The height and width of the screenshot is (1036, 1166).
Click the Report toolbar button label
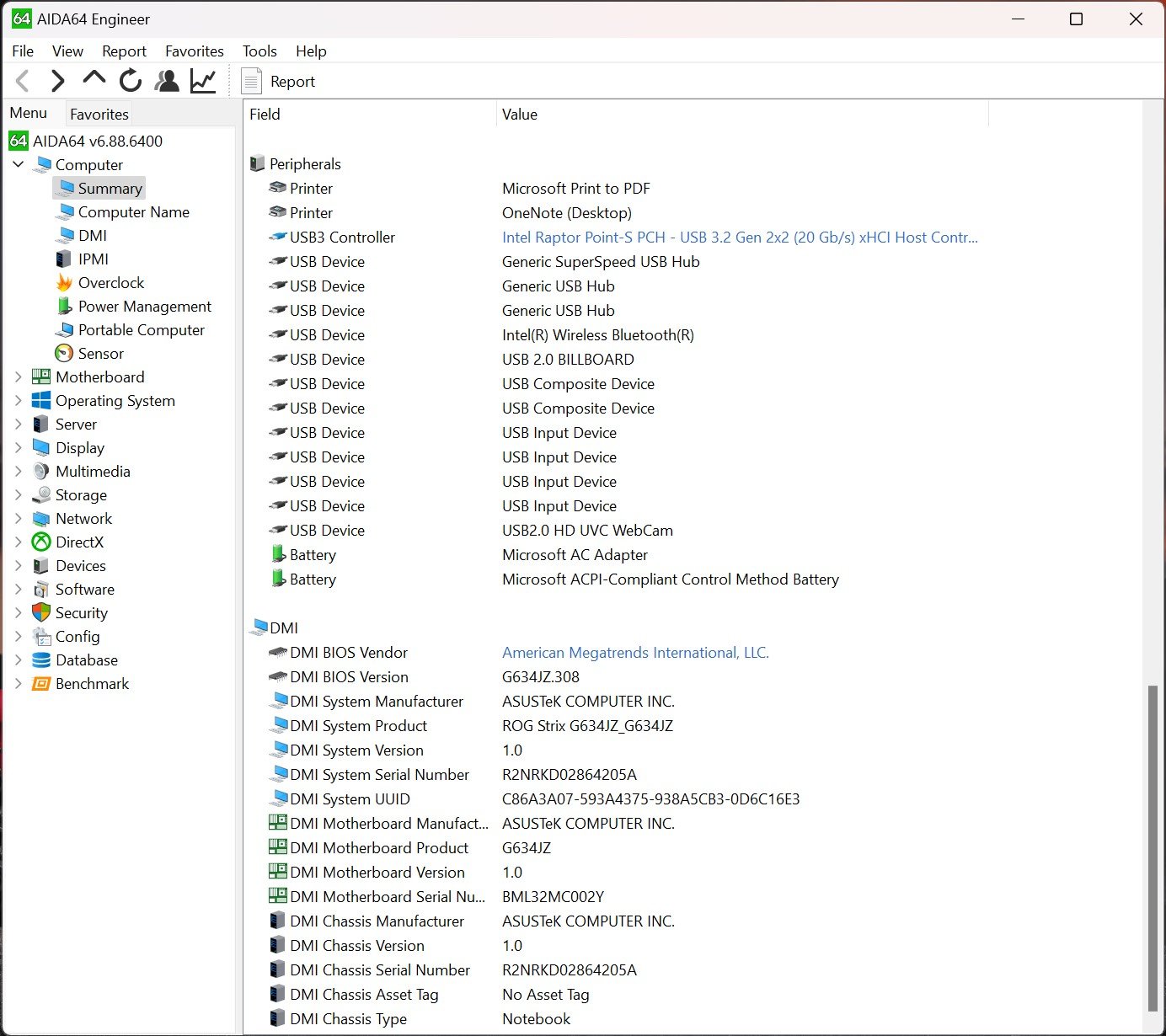(292, 82)
